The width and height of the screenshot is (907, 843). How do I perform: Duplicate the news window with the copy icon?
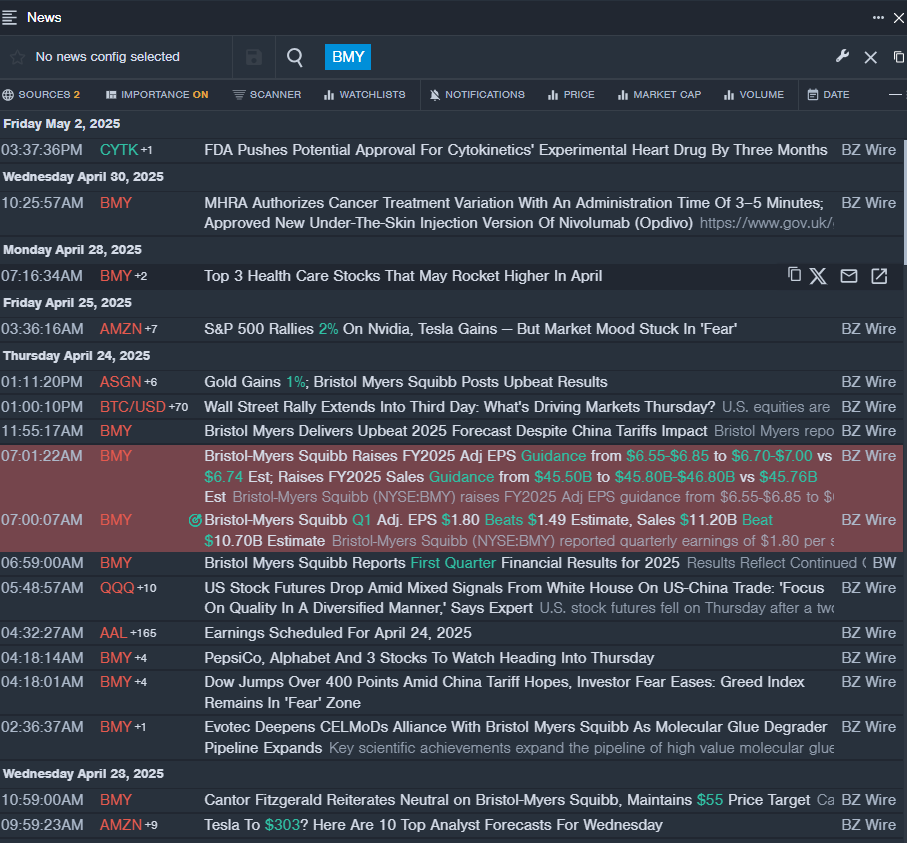tap(899, 57)
